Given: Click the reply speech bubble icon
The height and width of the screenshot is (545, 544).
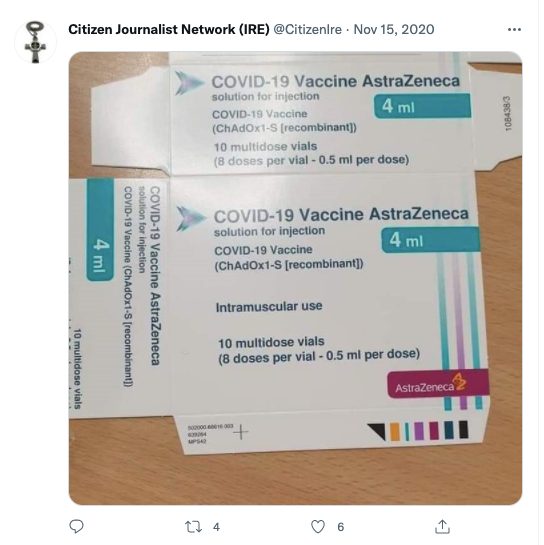Looking at the screenshot, I should coord(76,526).
